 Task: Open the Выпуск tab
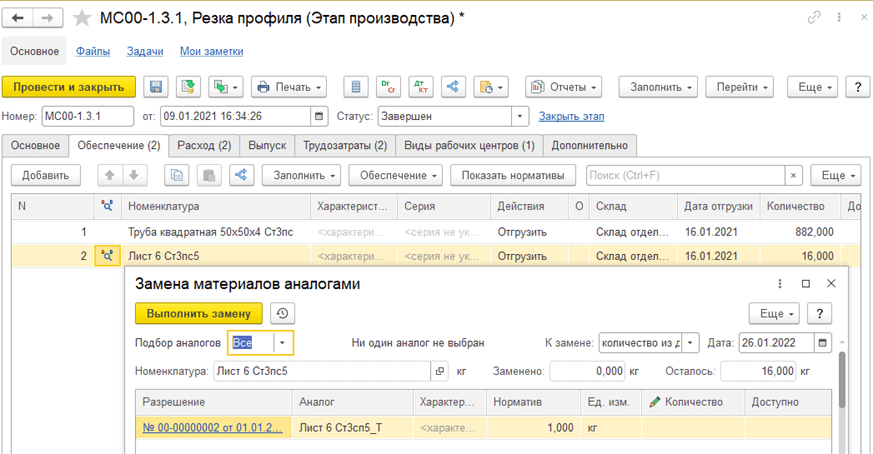(x=267, y=145)
